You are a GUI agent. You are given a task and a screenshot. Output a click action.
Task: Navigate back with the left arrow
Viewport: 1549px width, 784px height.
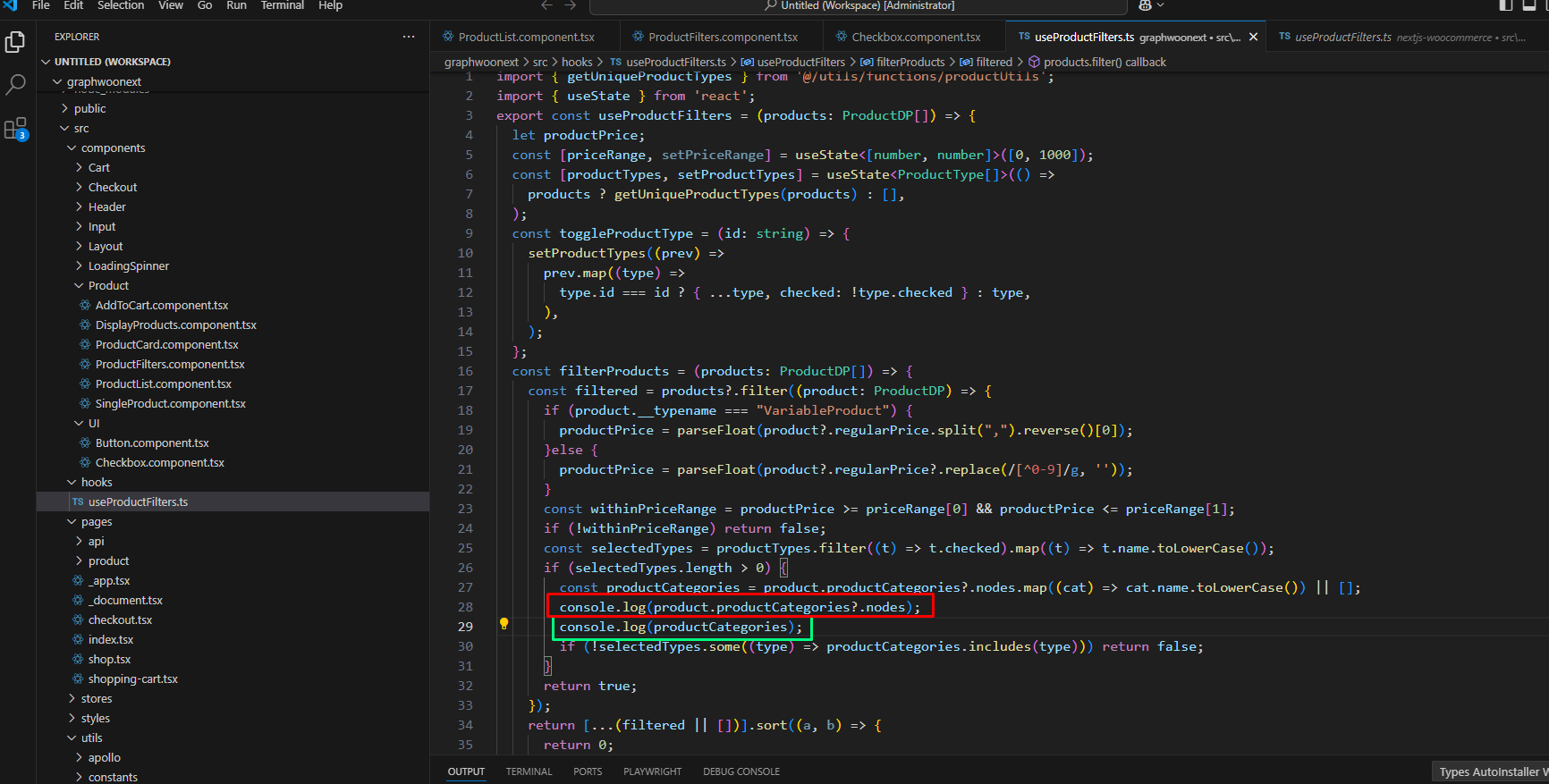pos(546,5)
